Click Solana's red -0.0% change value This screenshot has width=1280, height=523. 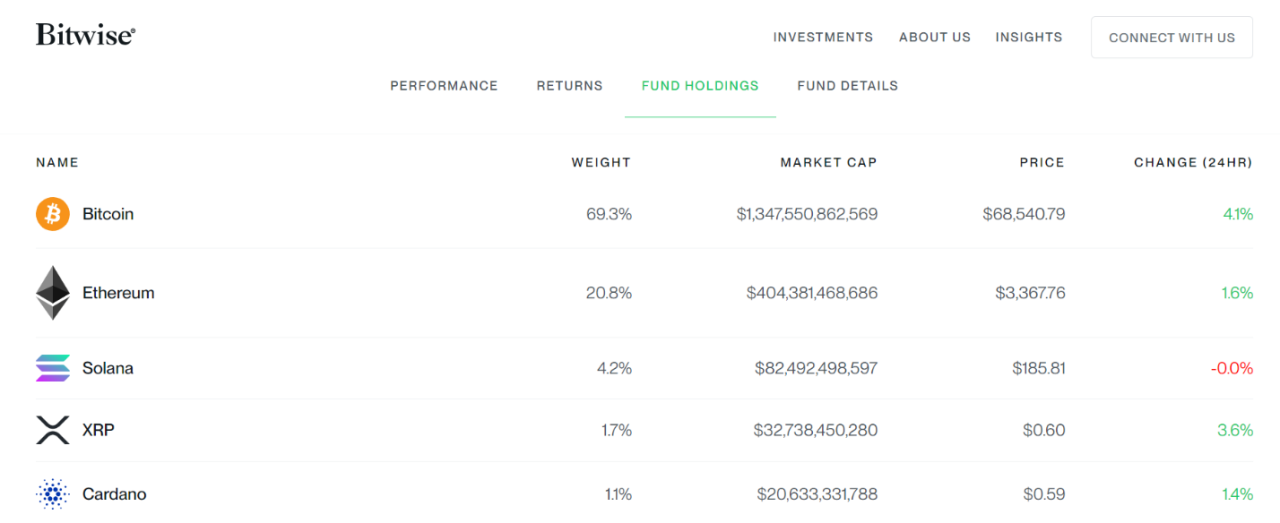click(1231, 368)
